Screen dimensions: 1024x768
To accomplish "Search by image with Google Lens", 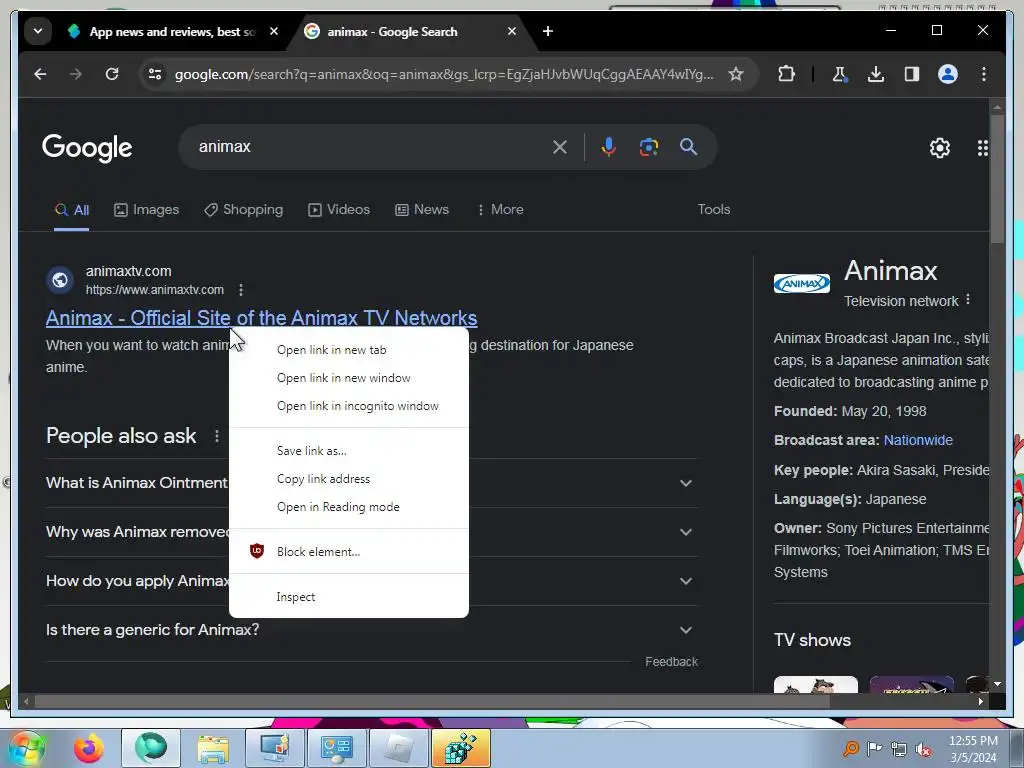I will point(648,147).
